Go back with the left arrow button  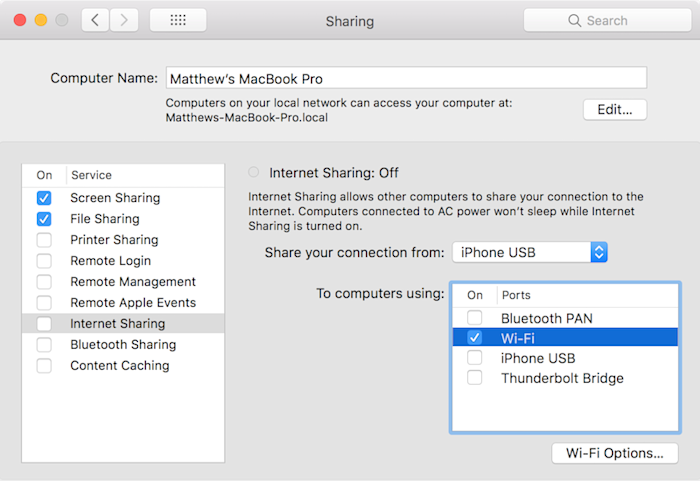[x=95, y=20]
